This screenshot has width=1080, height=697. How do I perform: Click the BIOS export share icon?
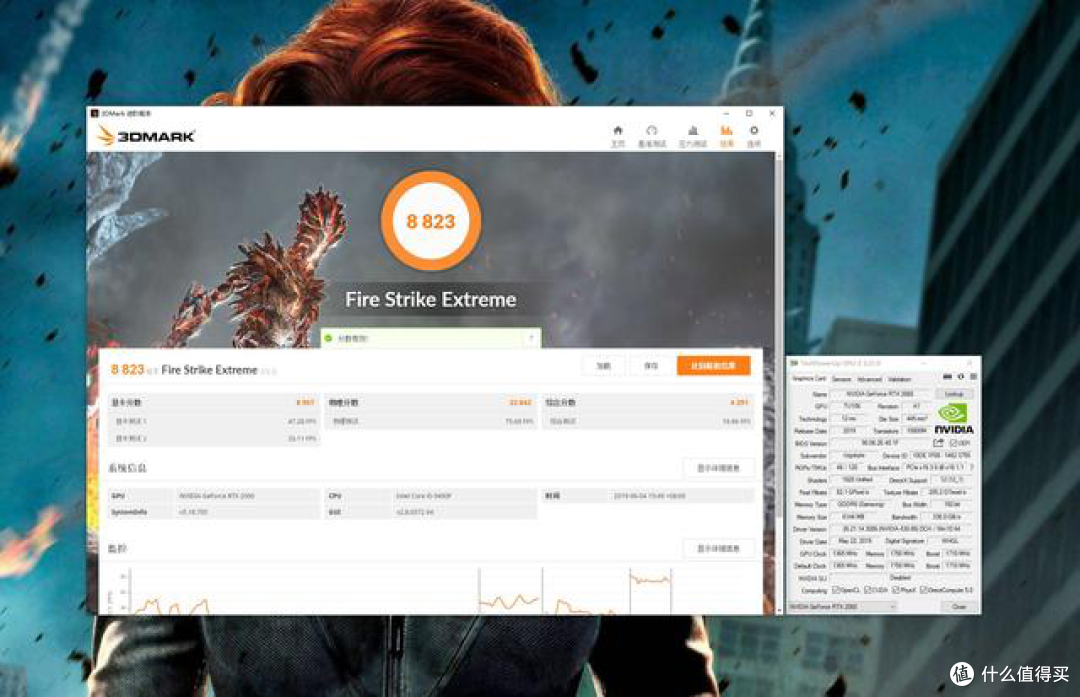pos(938,443)
